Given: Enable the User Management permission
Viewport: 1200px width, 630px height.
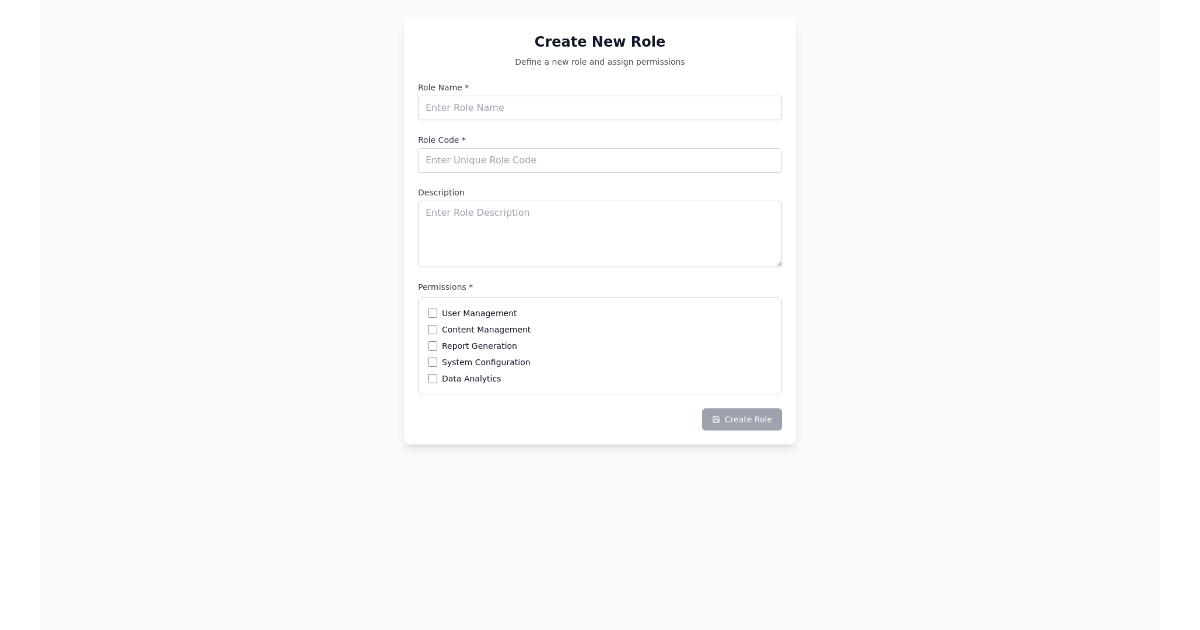Looking at the screenshot, I should (x=433, y=313).
